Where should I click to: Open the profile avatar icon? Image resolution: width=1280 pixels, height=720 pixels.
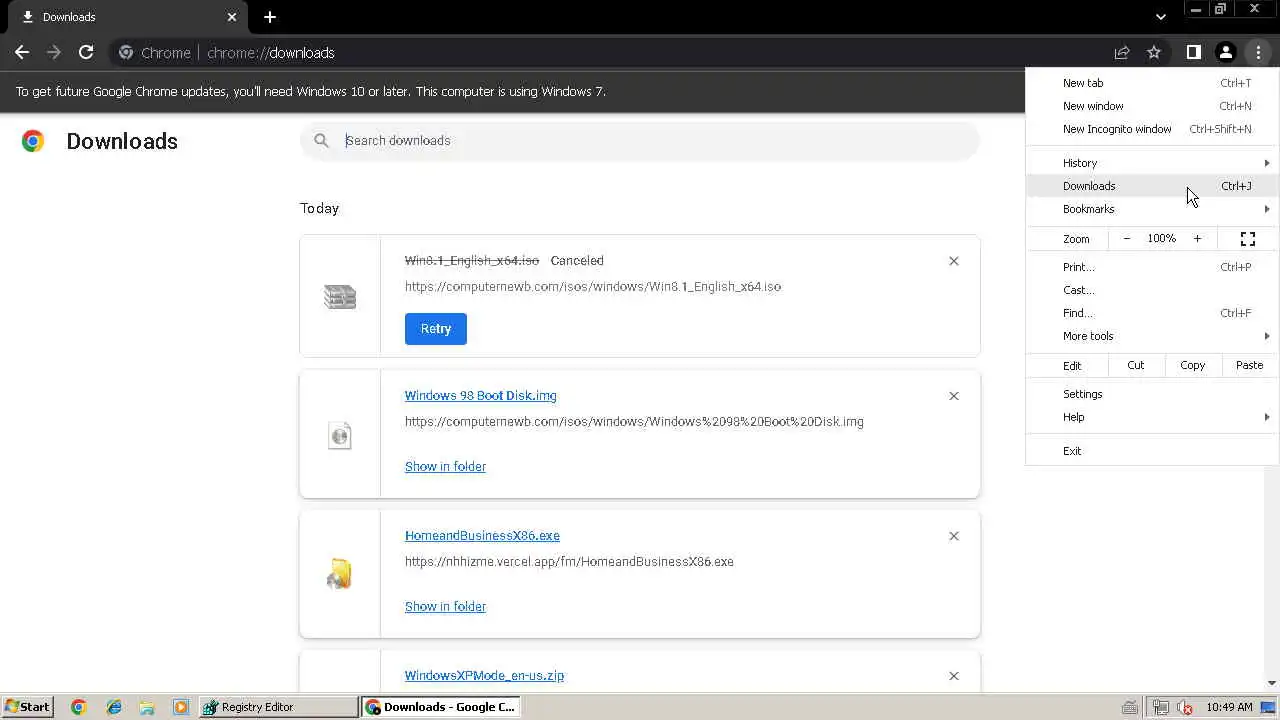point(1225,52)
